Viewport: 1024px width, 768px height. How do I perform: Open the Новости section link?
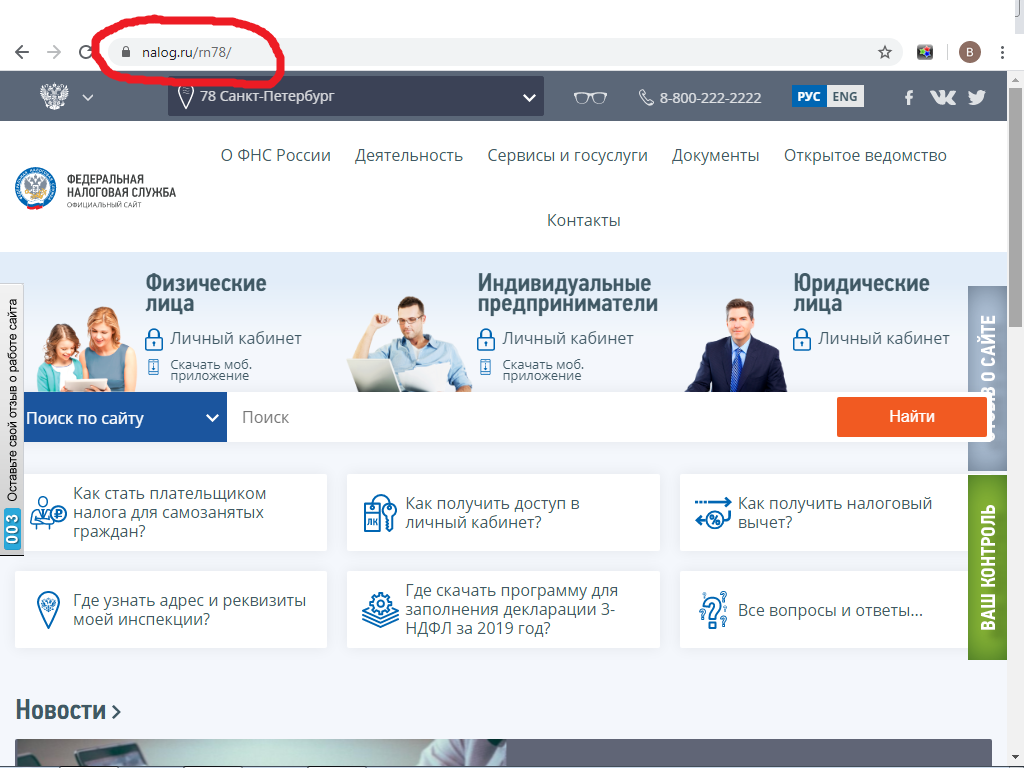(x=60, y=710)
